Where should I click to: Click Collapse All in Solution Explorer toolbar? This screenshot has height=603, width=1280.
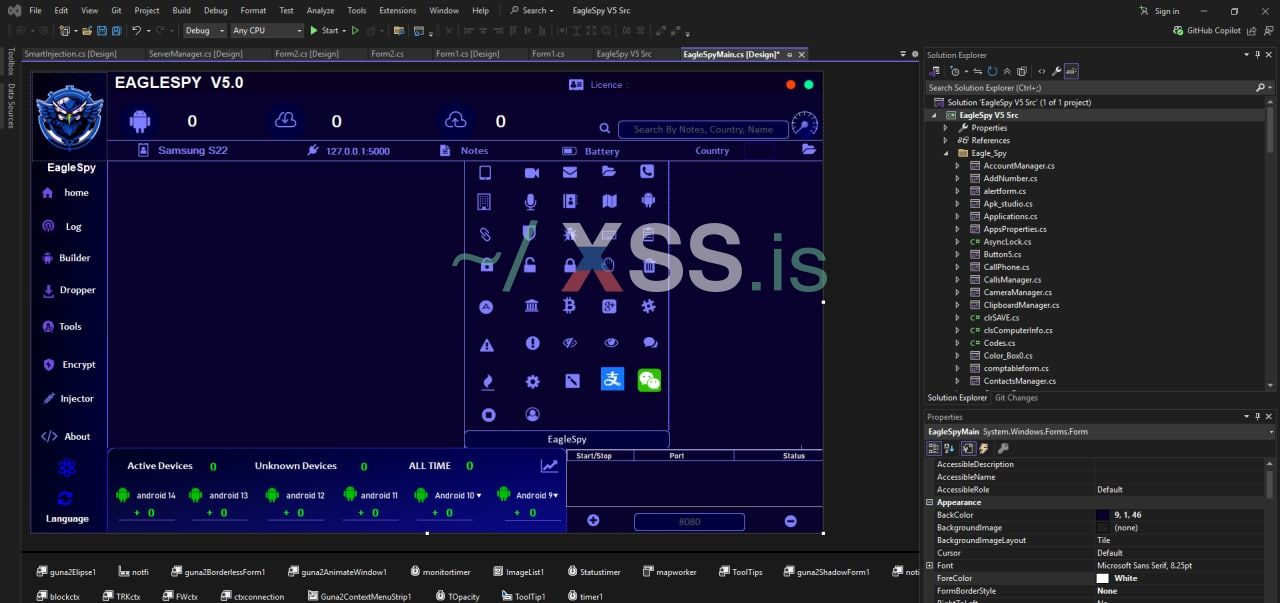coord(1007,71)
